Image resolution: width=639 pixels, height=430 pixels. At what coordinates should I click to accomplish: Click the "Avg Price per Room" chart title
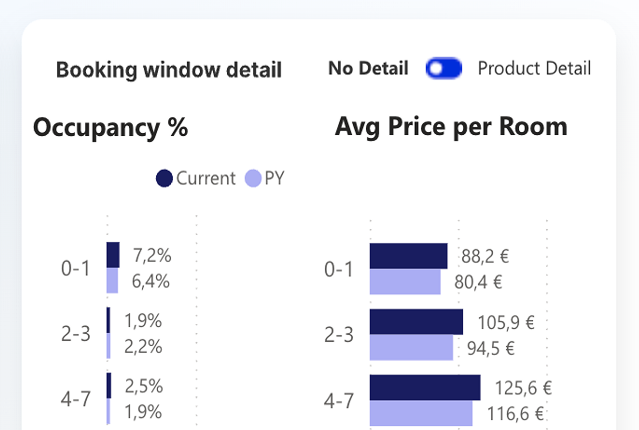tap(451, 127)
